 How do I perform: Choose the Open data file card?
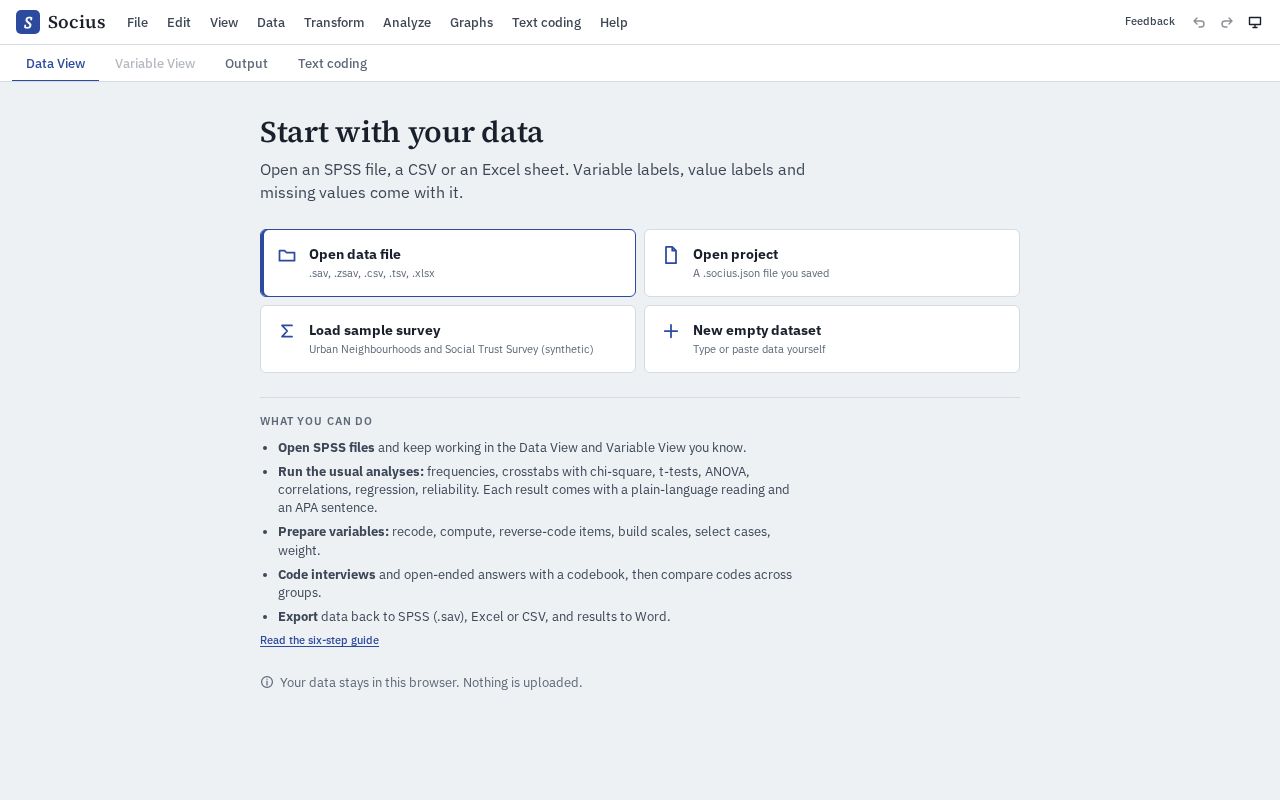(x=448, y=263)
